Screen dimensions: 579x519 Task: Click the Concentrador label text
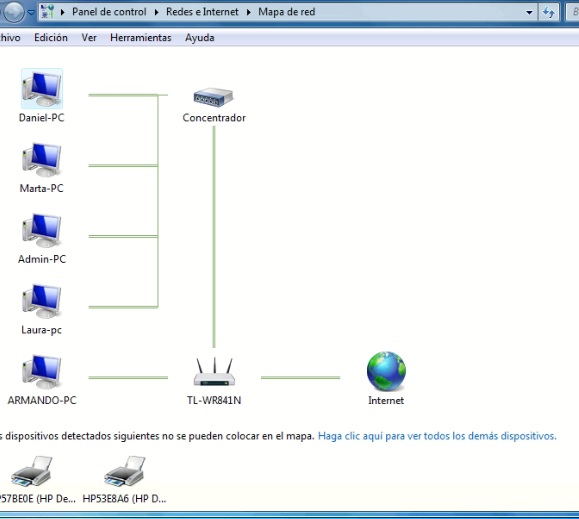point(214,118)
